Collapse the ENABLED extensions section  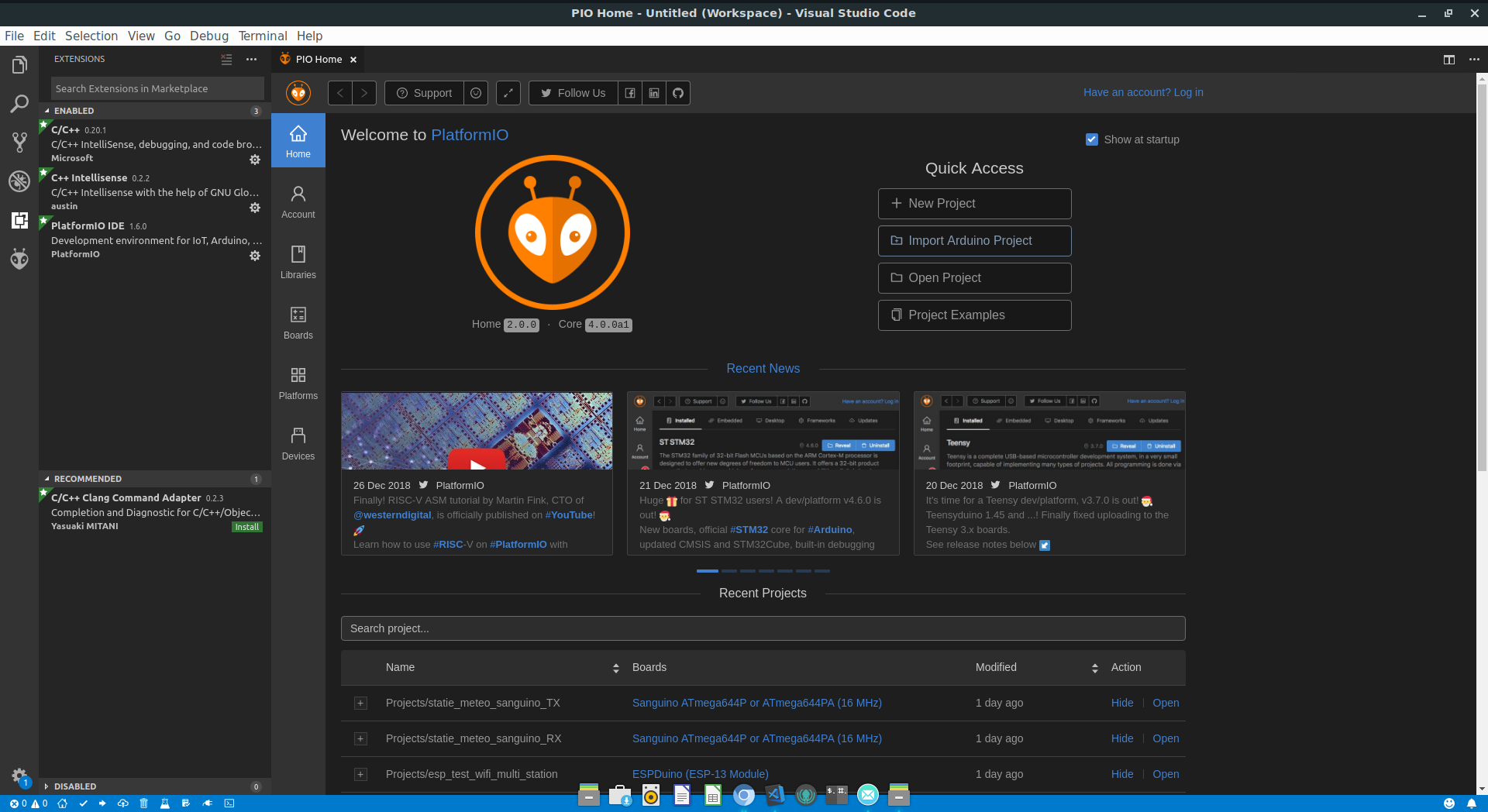[x=155, y=111]
